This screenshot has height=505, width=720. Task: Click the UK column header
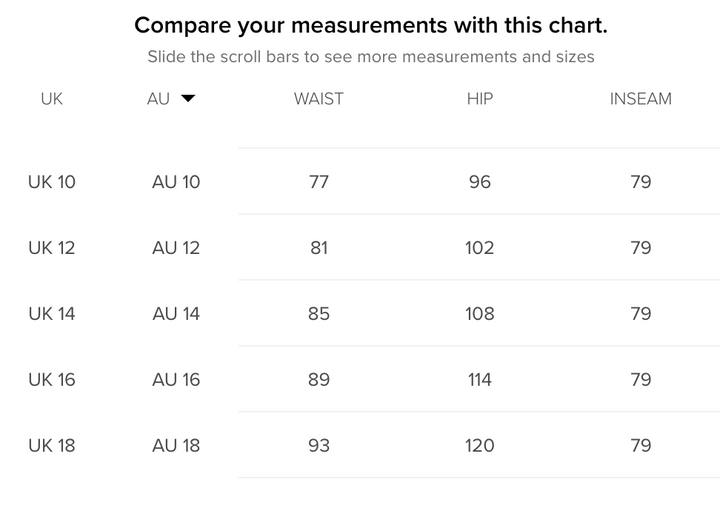click(52, 99)
